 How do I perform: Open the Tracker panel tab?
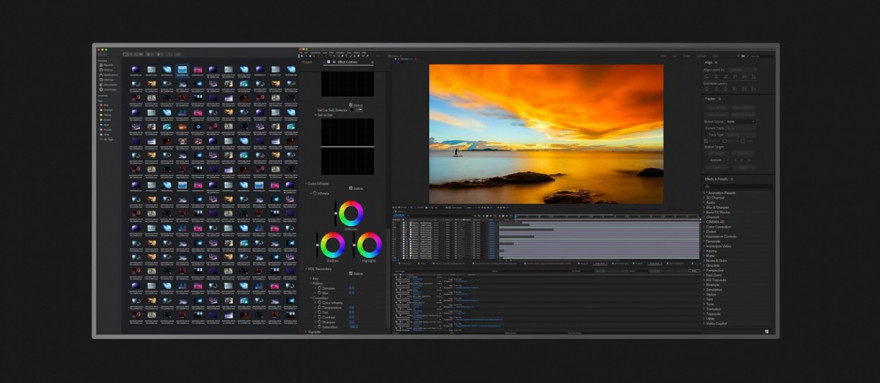coord(711,99)
